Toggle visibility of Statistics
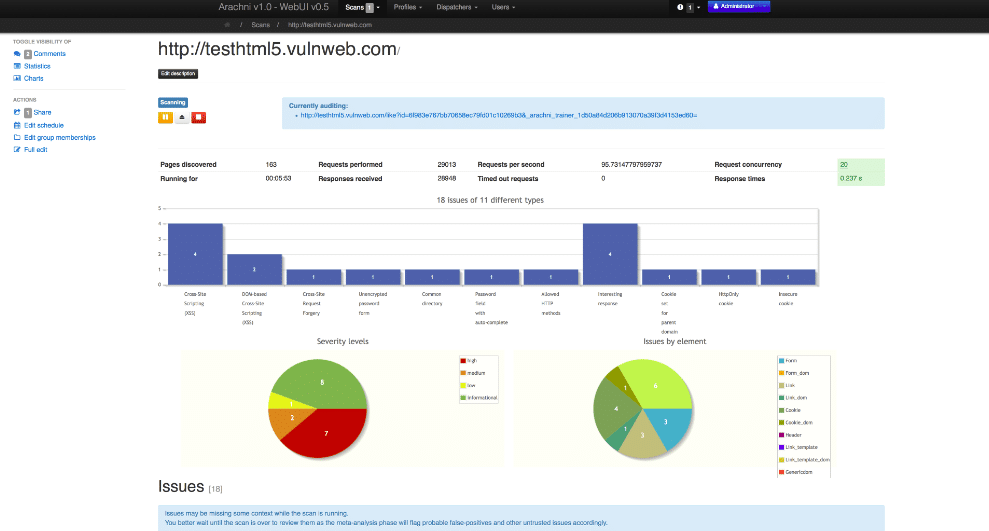The image size is (989, 531). 37,66
